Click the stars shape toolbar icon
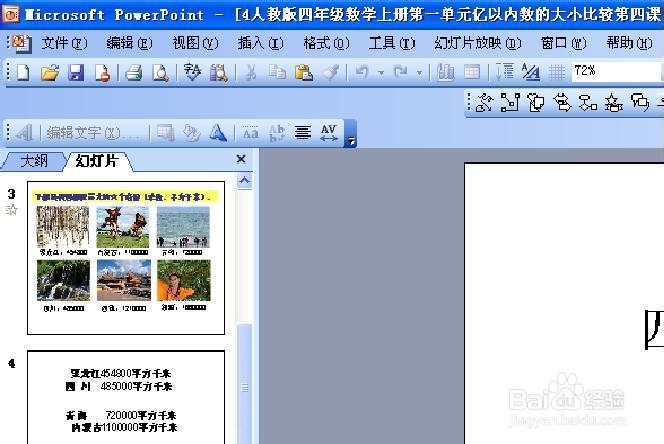The width and height of the screenshot is (664, 444). point(614,103)
